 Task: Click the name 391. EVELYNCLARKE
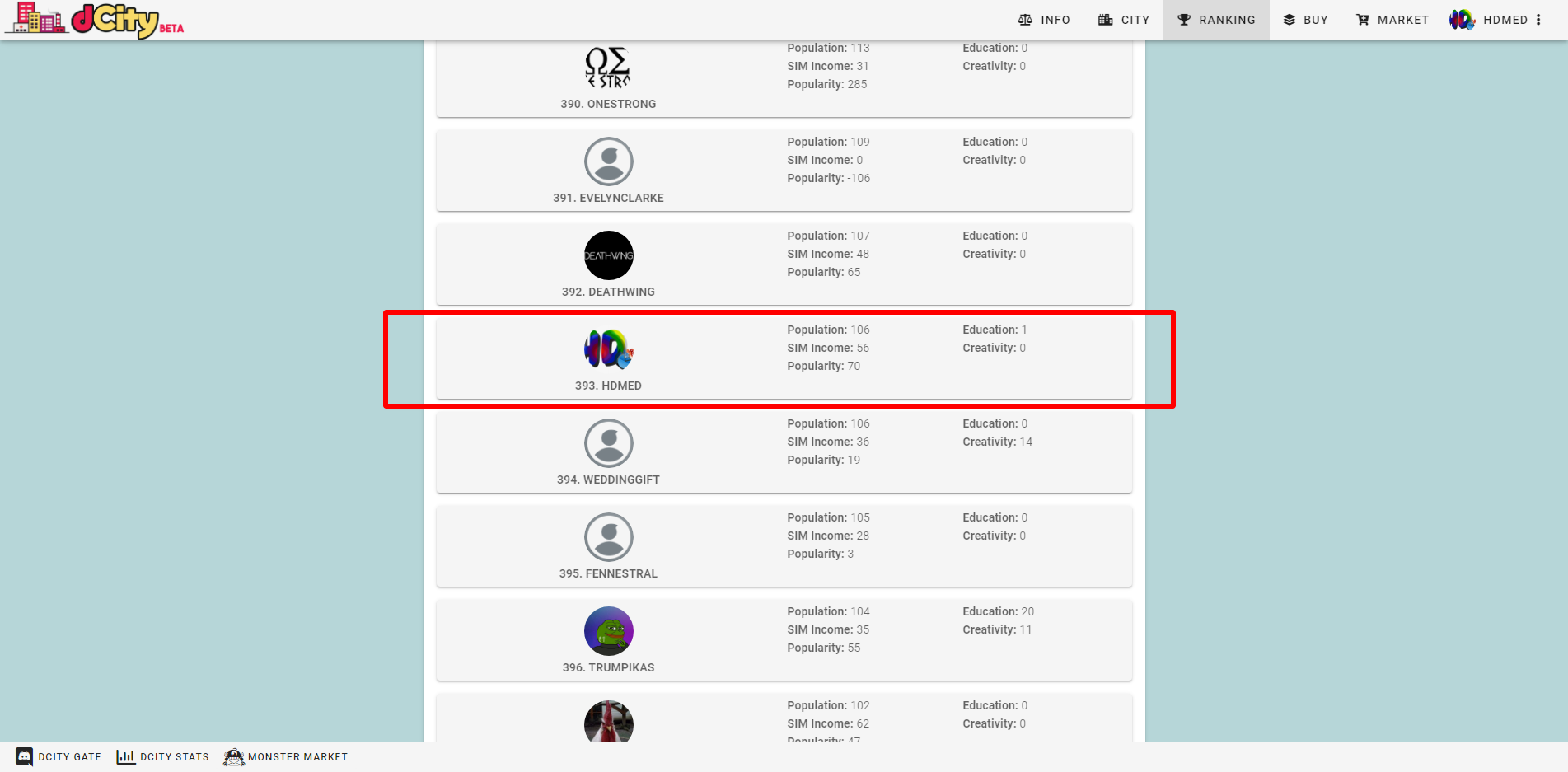click(608, 198)
